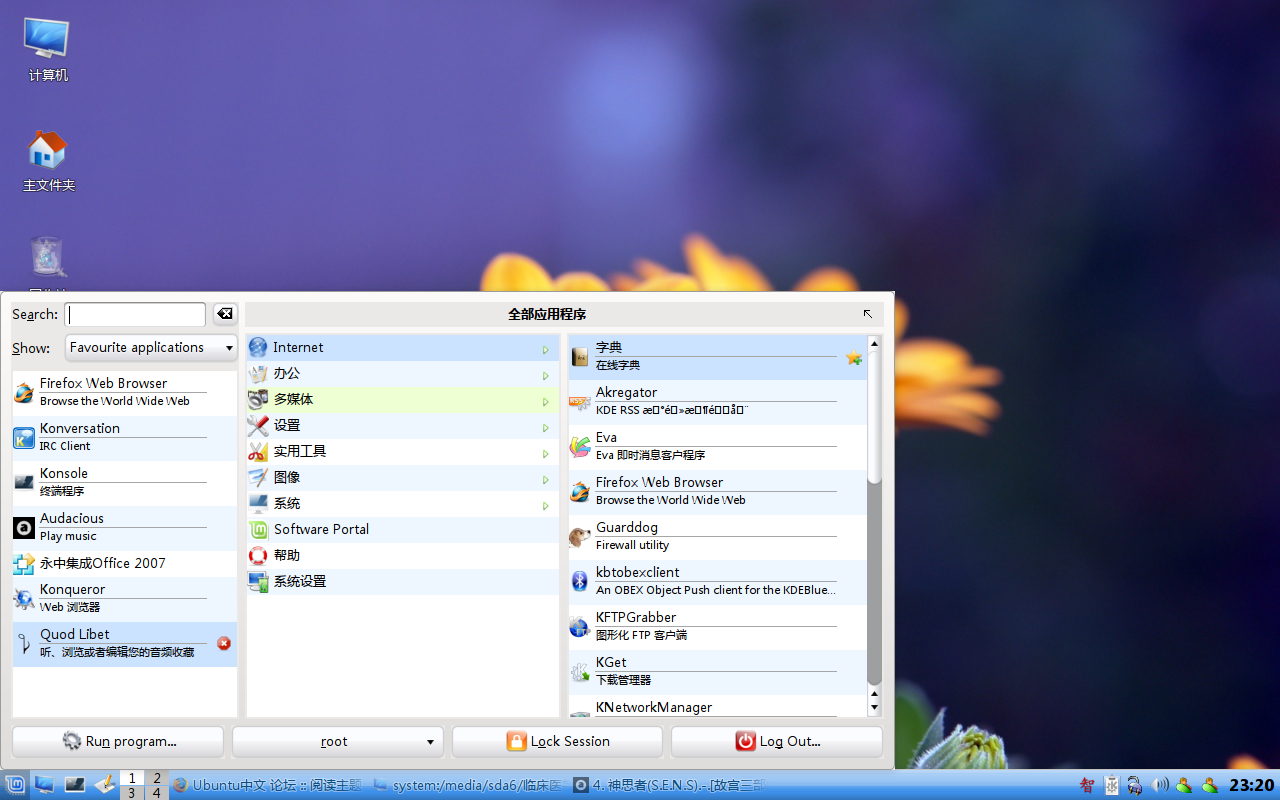Switch to the Ubuntu中文 论坛 taskbar window
This screenshot has width=1280, height=800.
pyautogui.click(x=268, y=785)
